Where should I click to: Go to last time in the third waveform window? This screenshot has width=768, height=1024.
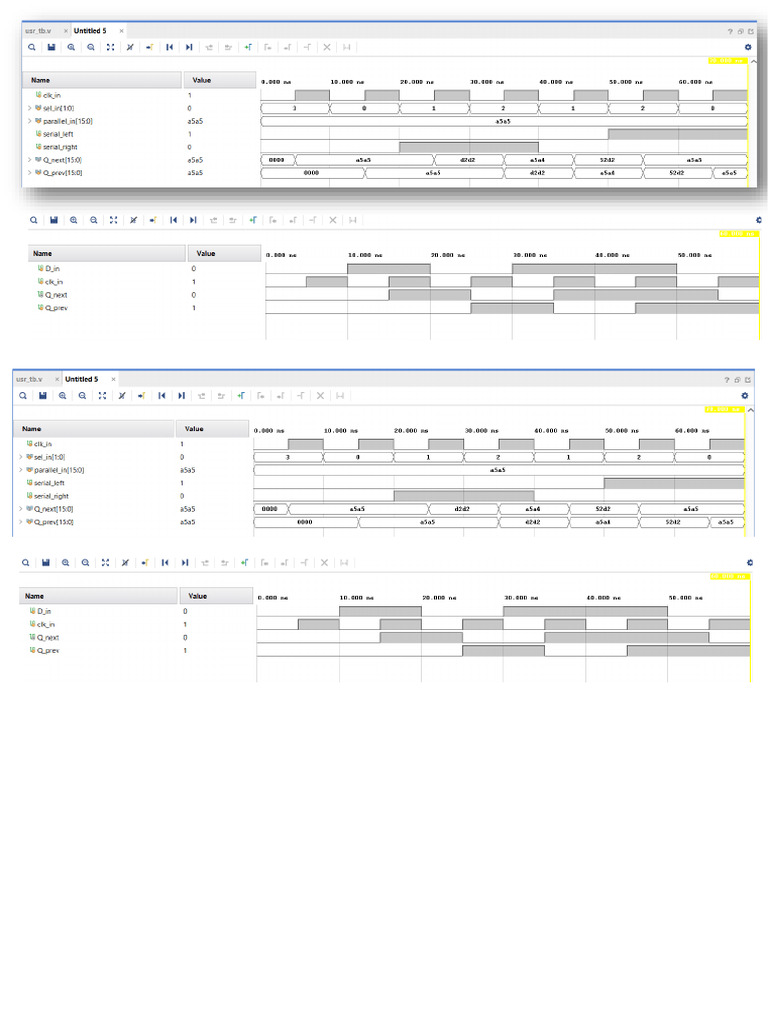[182, 396]
